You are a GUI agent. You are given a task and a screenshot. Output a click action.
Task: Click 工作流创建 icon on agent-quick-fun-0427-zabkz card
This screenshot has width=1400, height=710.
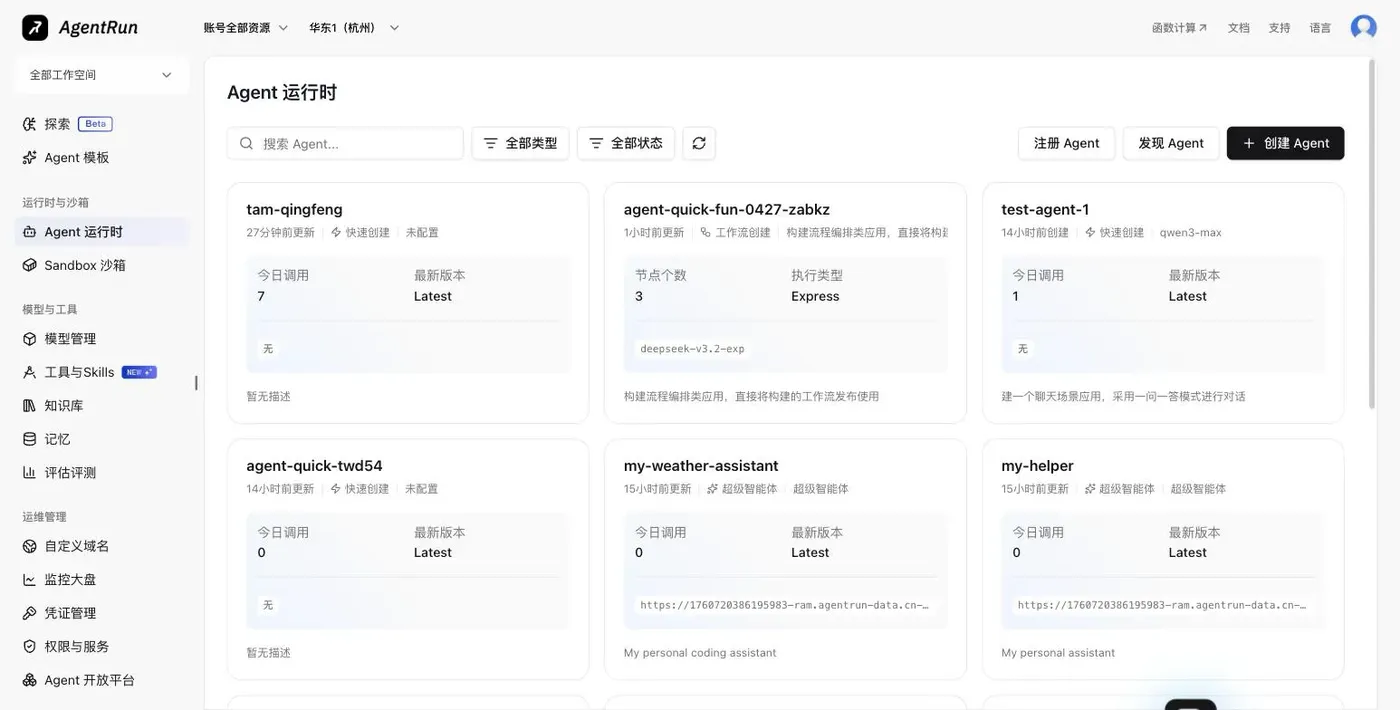[705, 232]
